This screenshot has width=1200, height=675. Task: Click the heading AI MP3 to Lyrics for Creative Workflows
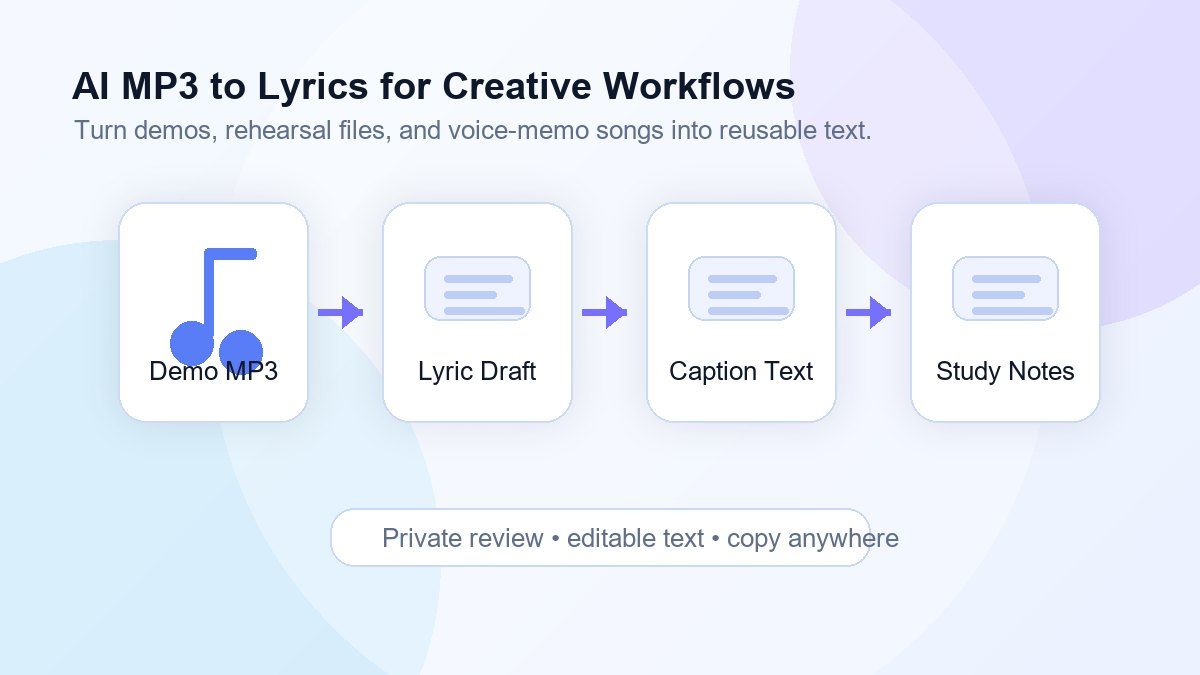(x=433, y=87)
